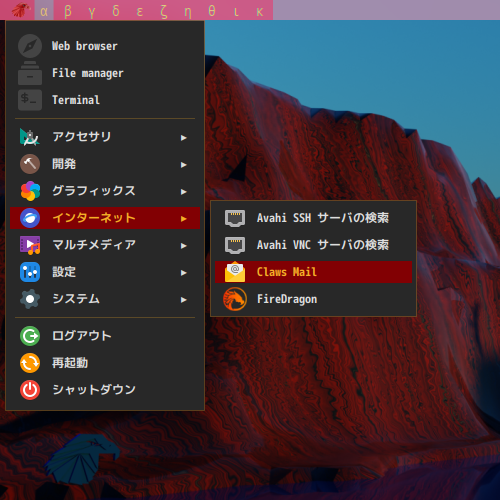The image size is (500, 500).
Task: Open the Web browser compass icon
Action: point(30,46)
